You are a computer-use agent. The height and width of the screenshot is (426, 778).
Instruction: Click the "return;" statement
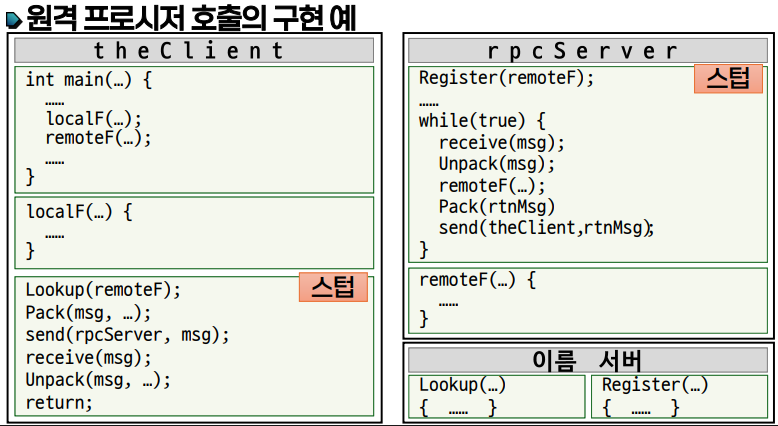click(59, 403)
